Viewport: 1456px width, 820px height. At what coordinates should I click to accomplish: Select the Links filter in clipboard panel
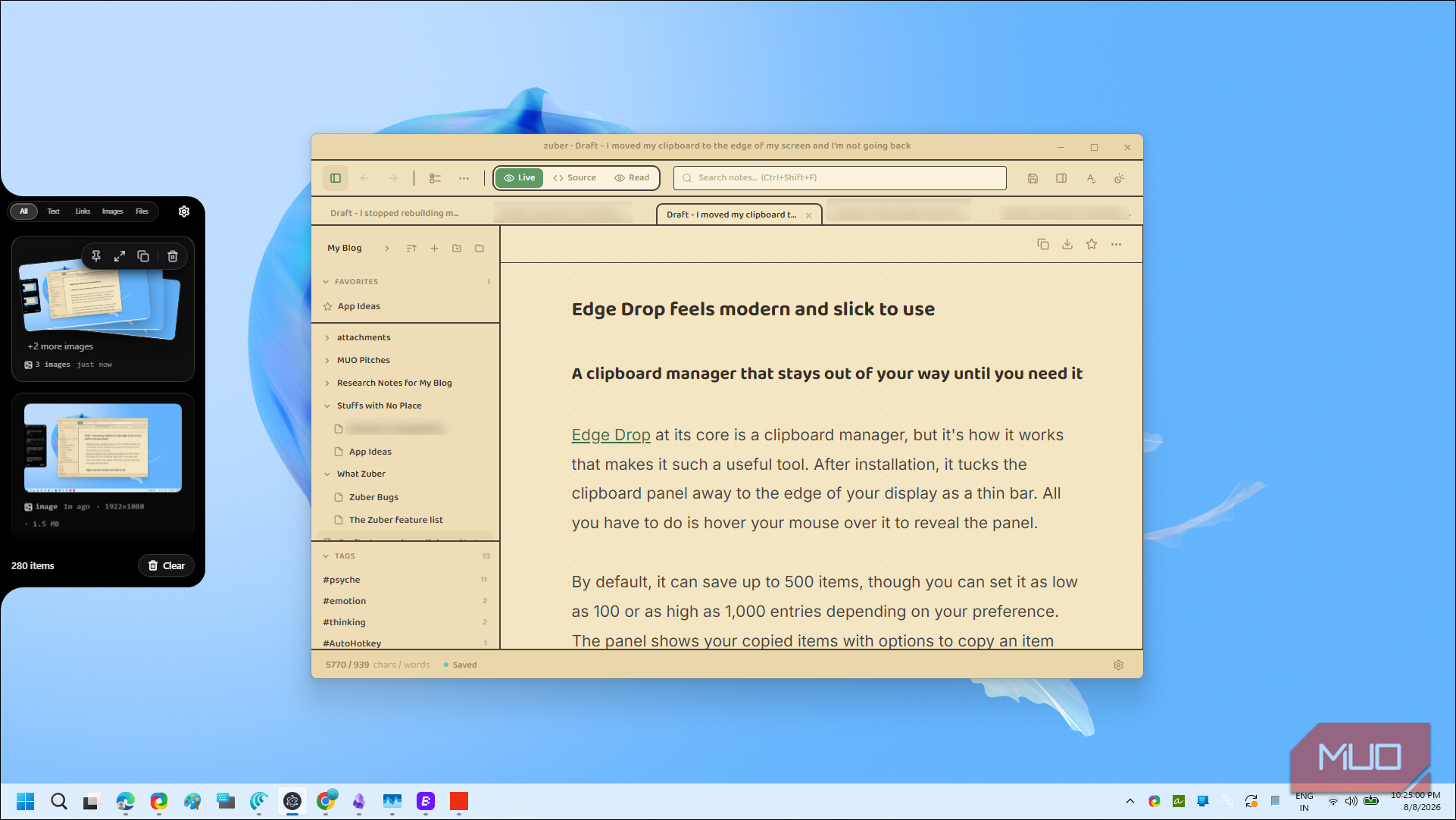click(x=83, y=211)
